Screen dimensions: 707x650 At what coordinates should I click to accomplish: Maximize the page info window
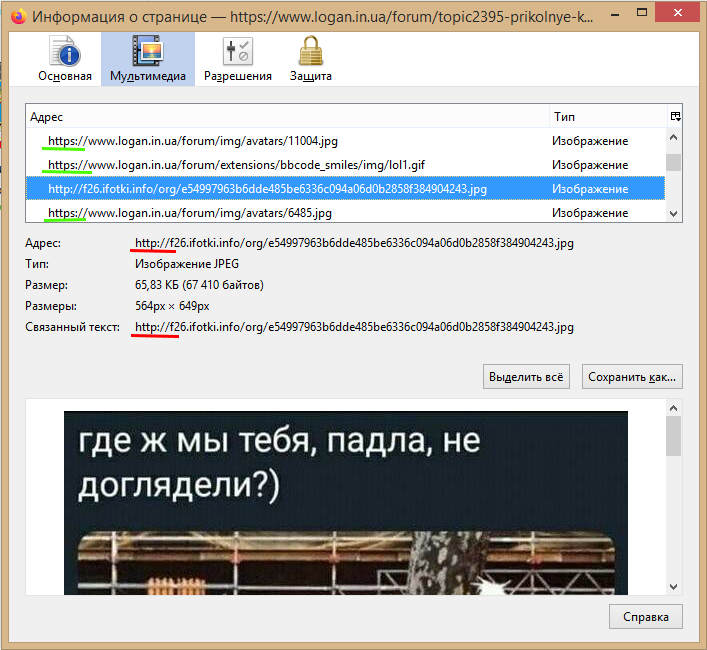point(642,13)
